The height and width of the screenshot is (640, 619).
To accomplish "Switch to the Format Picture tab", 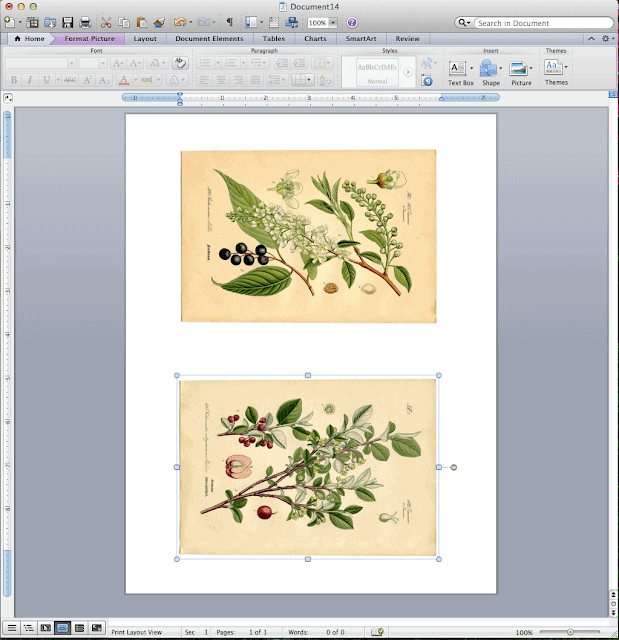I will [89, 39].
